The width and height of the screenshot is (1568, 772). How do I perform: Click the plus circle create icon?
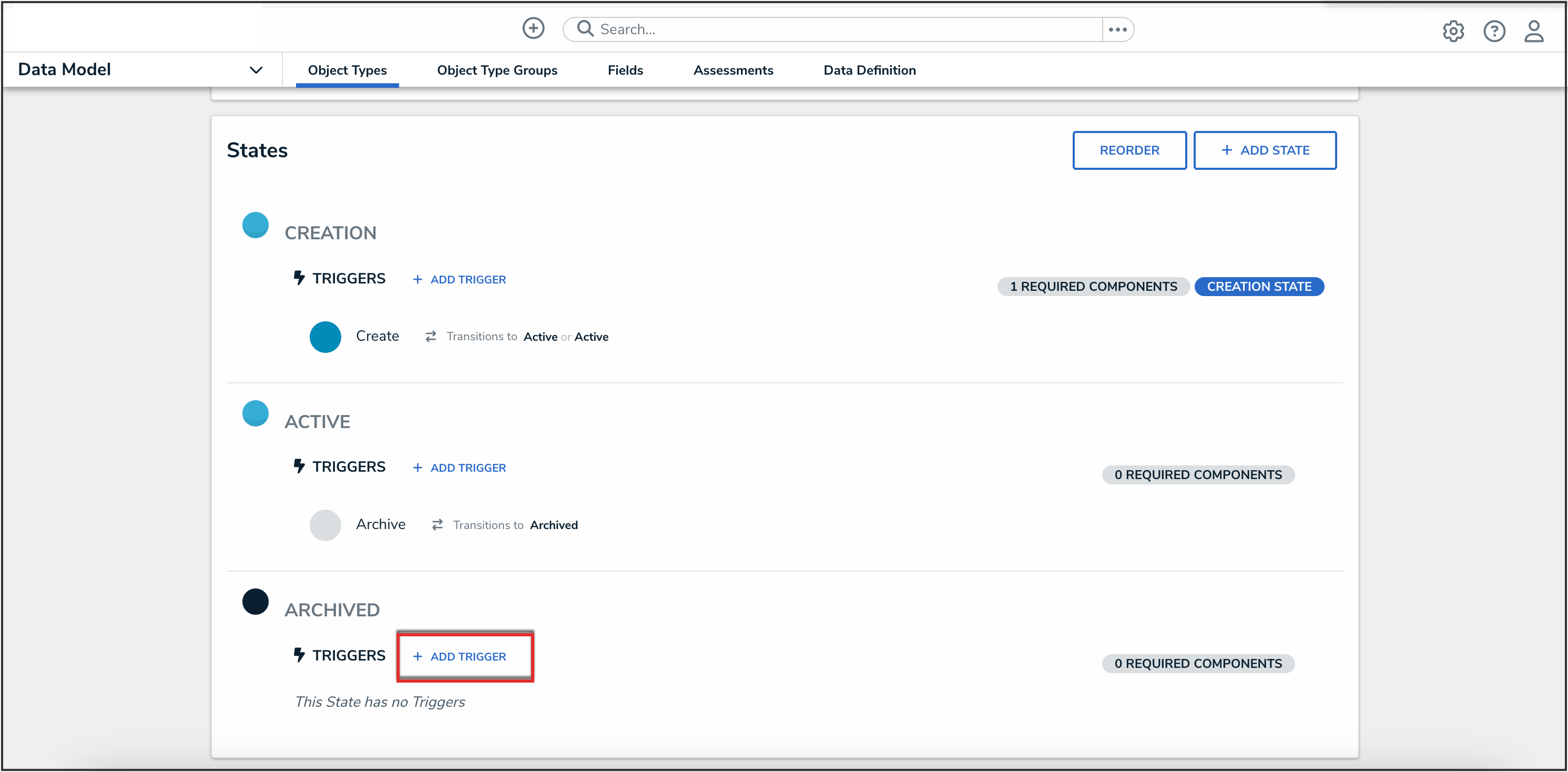533,28
